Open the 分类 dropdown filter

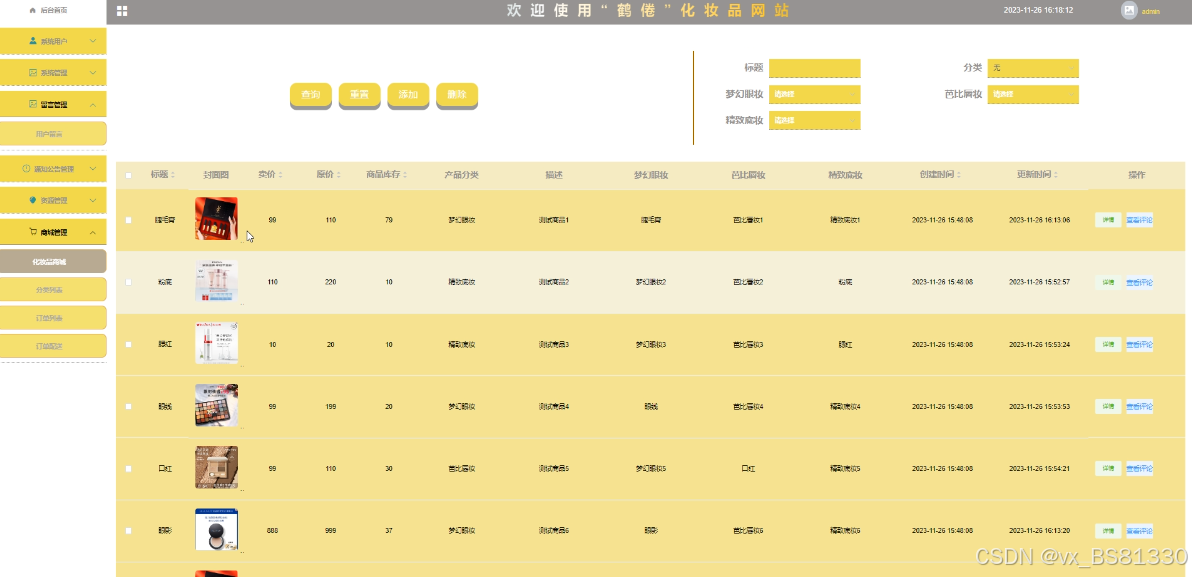1033,68
